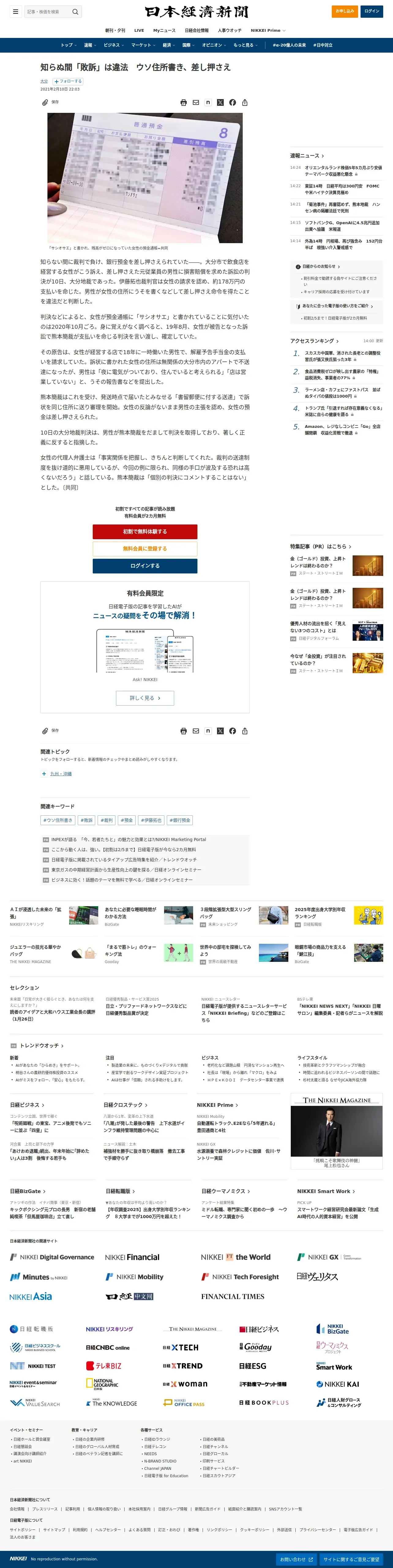Share on Facebook icon above article photo
Image resolution: width=393 pixels, height=1568 pixels.
tap(233, 103)
